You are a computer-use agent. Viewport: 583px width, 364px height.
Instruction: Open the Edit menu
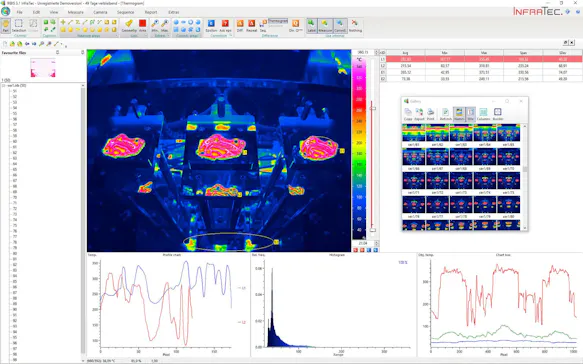[x=36, y=12]
